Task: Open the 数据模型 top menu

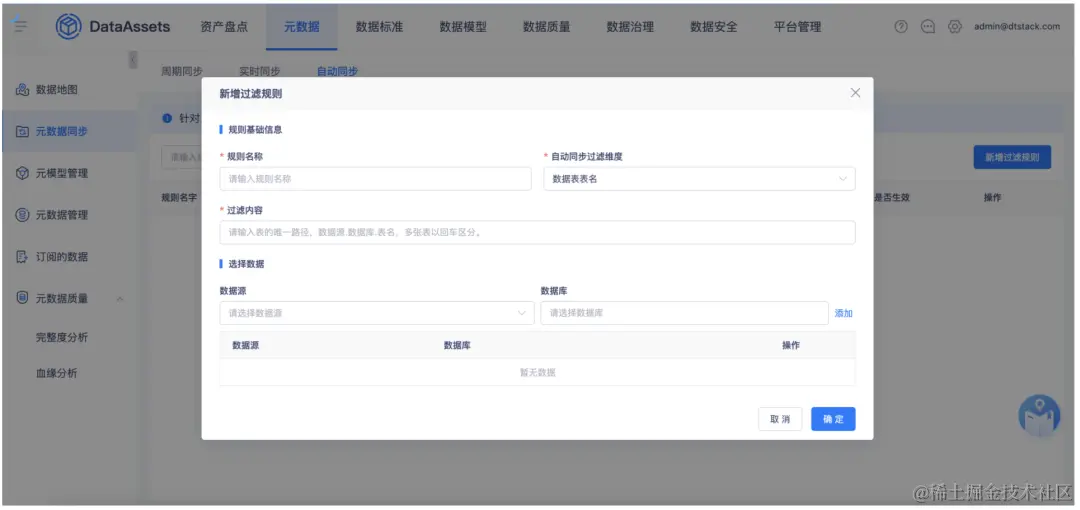Action: [x=463, y=27]
